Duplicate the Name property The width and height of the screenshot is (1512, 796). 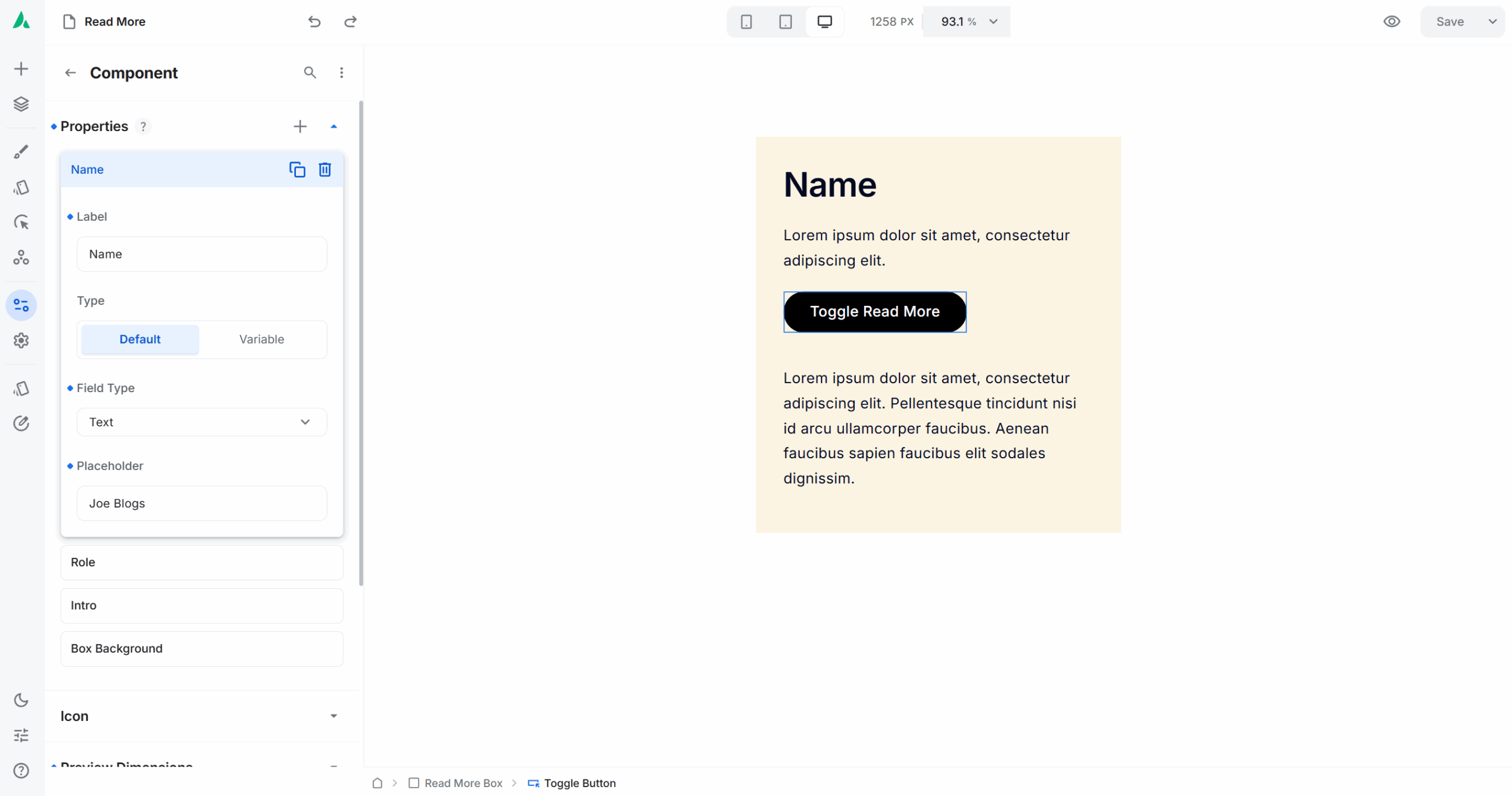[x=297, y=169]
